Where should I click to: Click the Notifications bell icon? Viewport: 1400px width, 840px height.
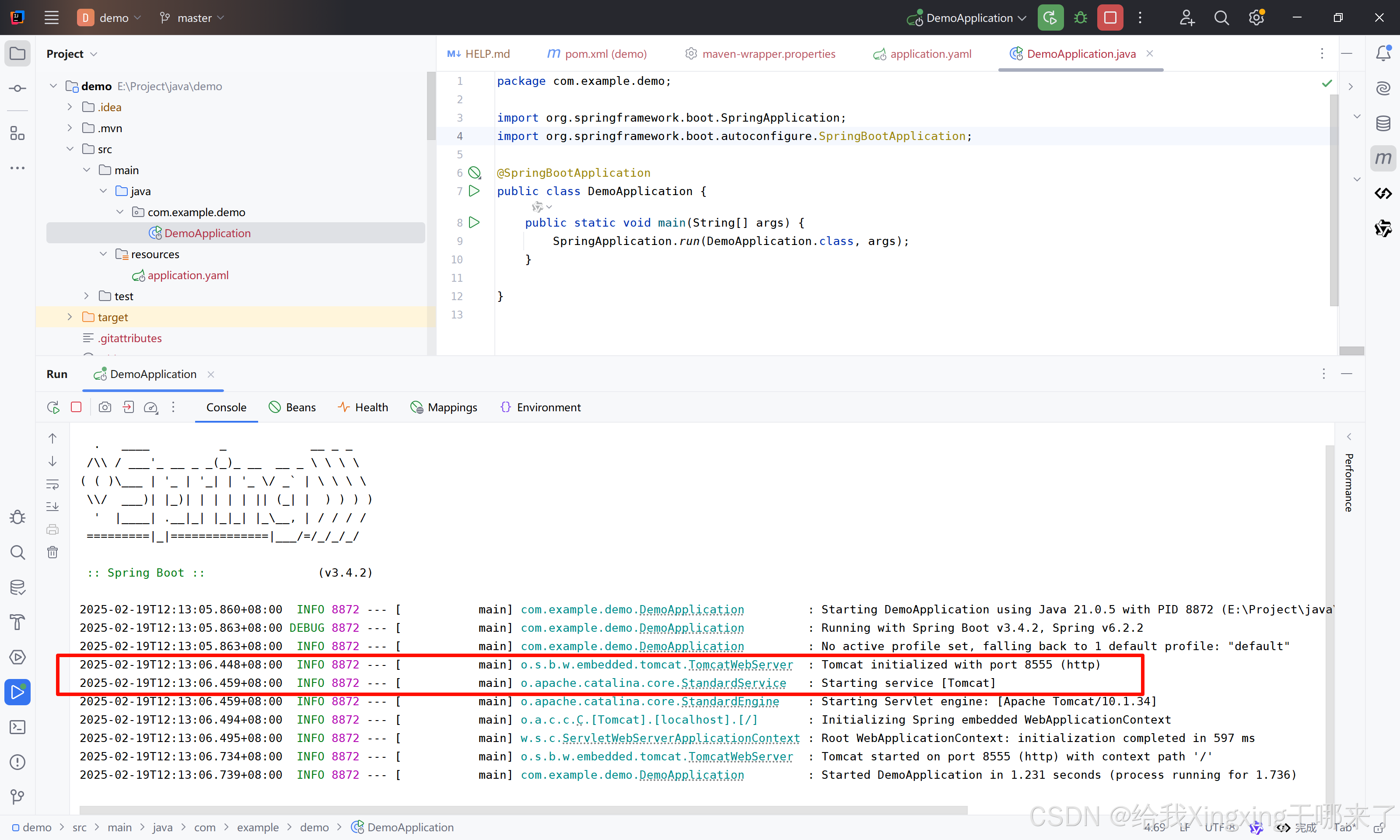click(1382, 53)
